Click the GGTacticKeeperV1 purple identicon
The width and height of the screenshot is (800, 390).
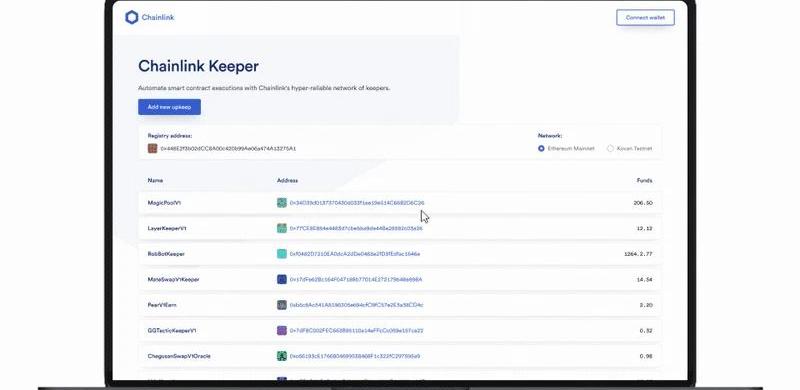click(282, 330)
